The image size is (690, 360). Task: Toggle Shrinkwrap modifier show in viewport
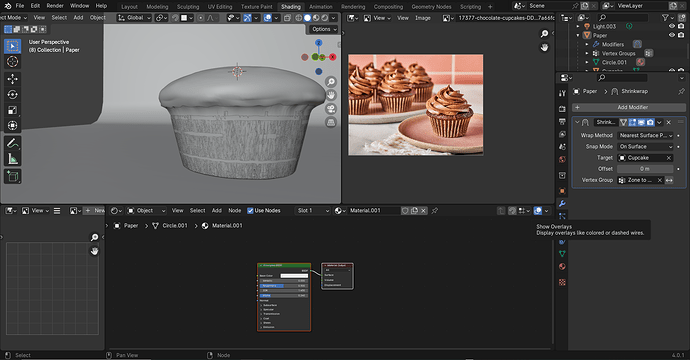[x=641, y=122]
